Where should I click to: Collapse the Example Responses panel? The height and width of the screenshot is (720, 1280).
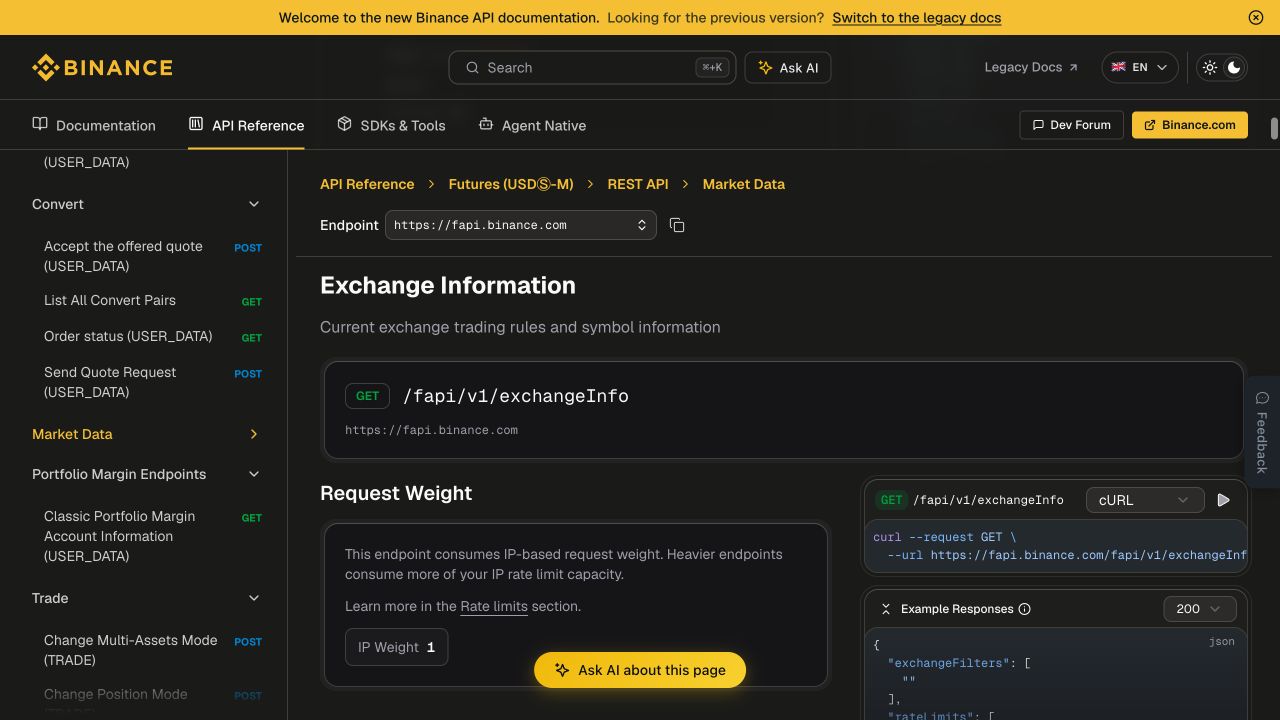tap(886, 609)
